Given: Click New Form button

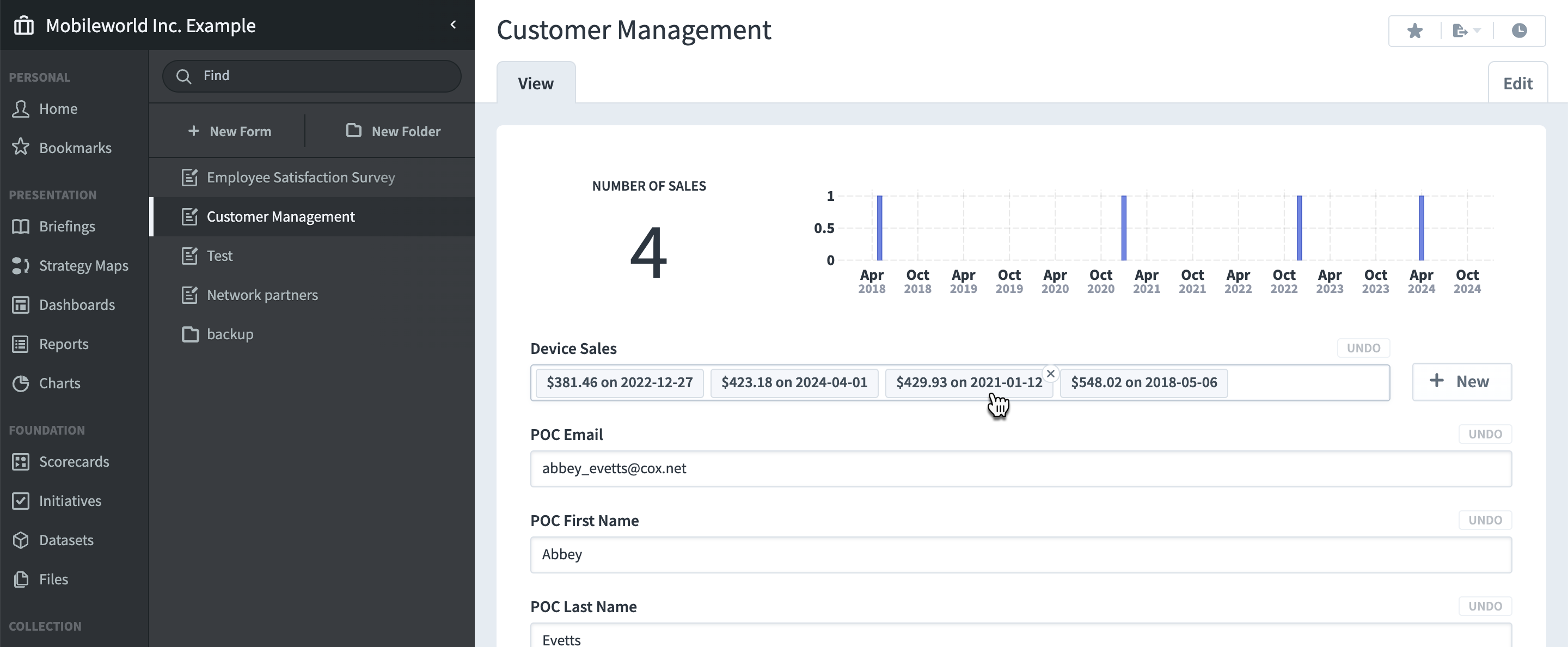Looking at the screenshot, I should pyautogui.click(x=229, y=131).
